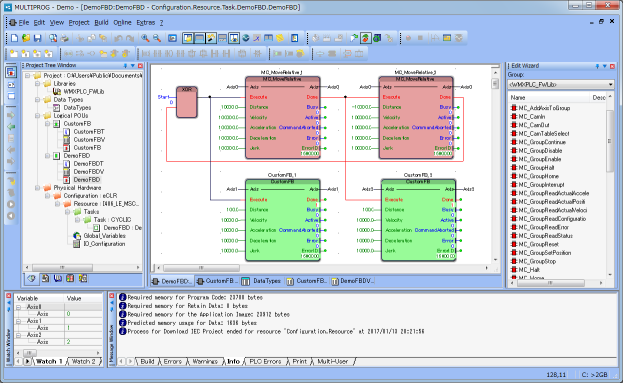Click the Zoom In magnifier icon
The width and height of the screenshot is (623, 383).
point(145,38)
